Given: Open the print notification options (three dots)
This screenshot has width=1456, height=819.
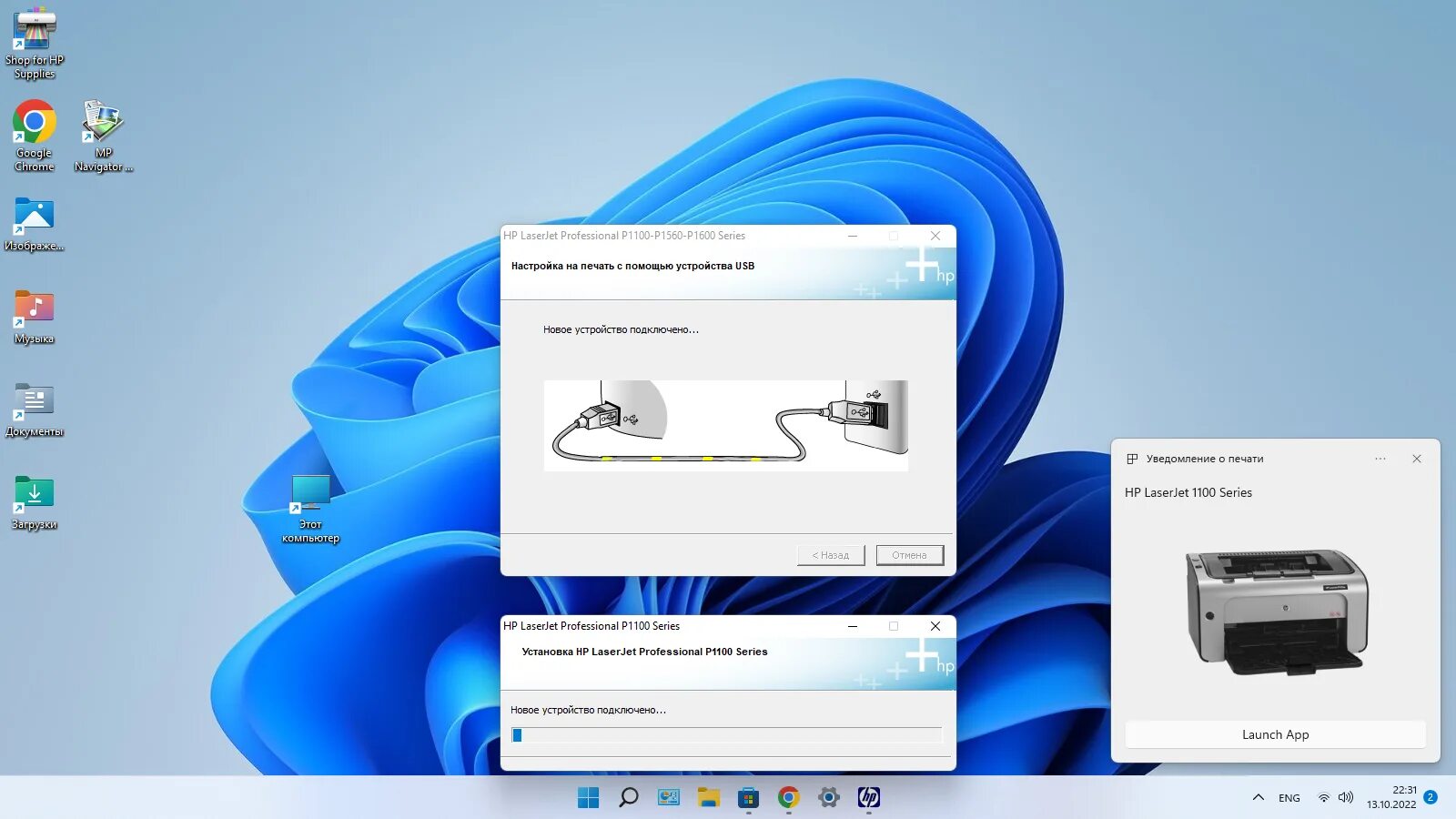Looking at the screenshot, I should 1380,459.
